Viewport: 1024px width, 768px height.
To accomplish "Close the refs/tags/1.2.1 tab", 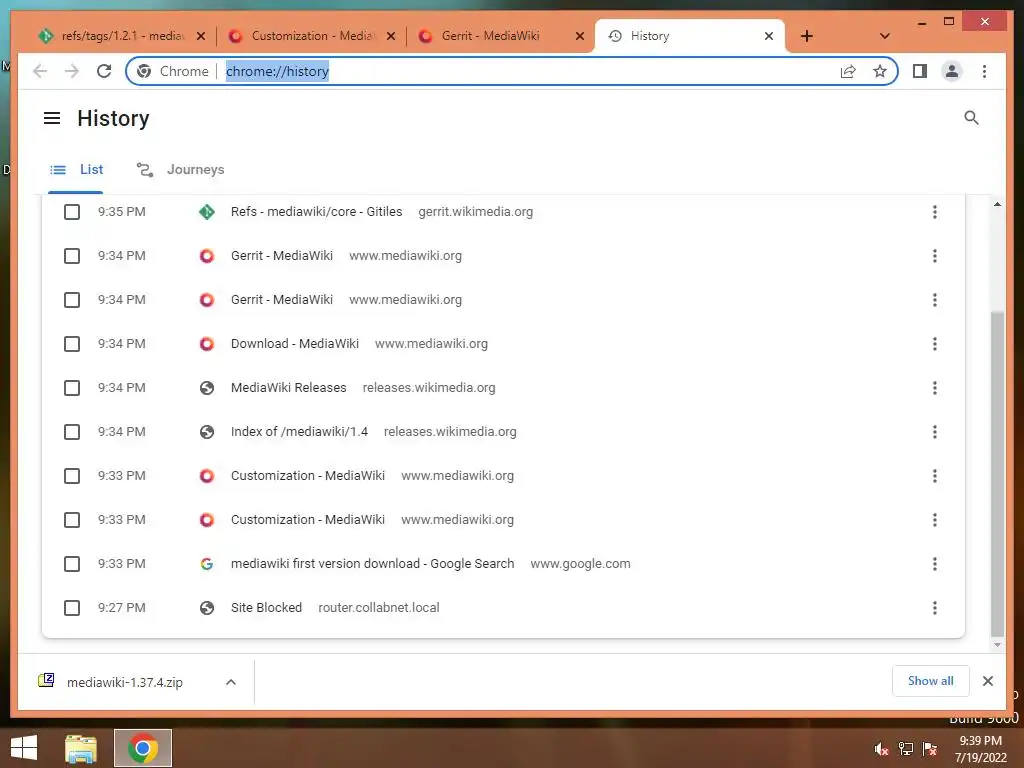I will 201,36.
